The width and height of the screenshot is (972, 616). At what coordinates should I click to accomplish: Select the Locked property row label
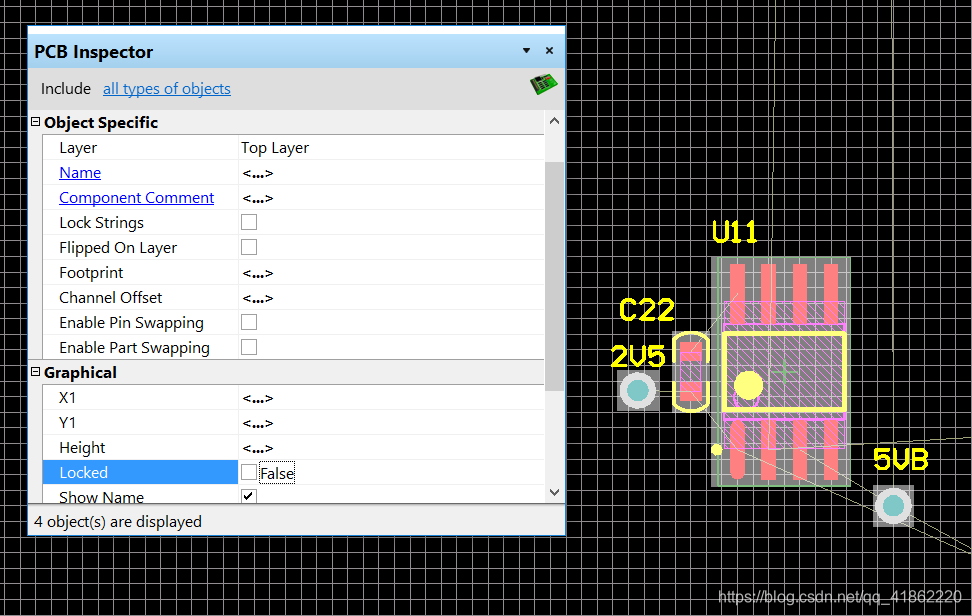(x=141, y=472)
